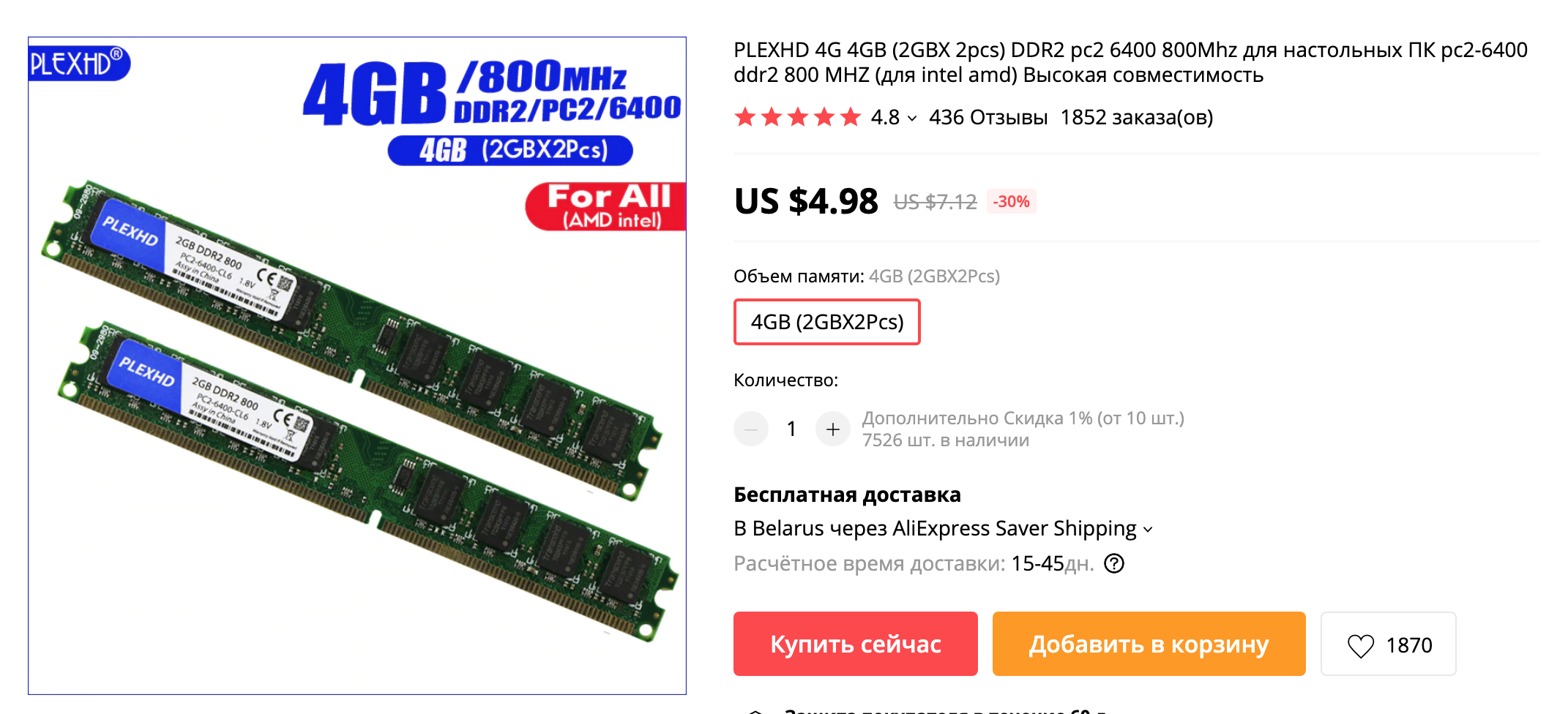The image size is (1568, 714).
Task: Expand the 4.8 rating breakdown chevron
Action: click(912, 119)
